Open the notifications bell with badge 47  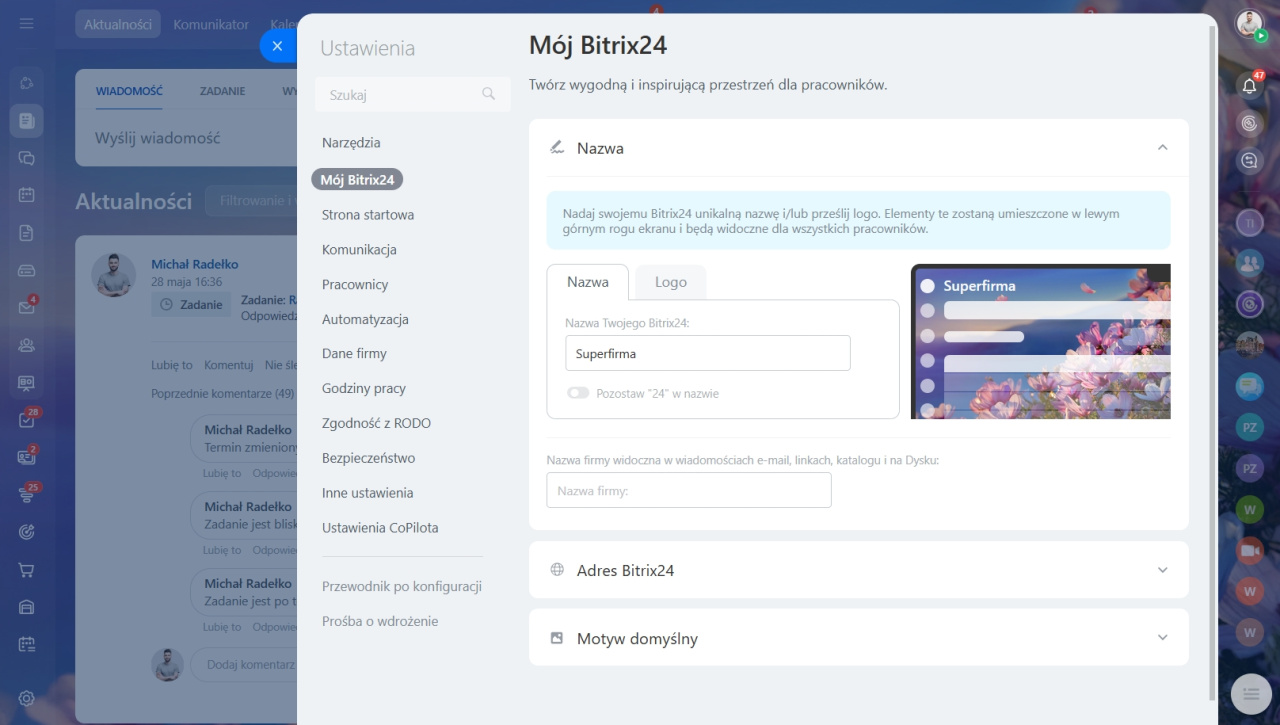click(x=1249, y=86)
